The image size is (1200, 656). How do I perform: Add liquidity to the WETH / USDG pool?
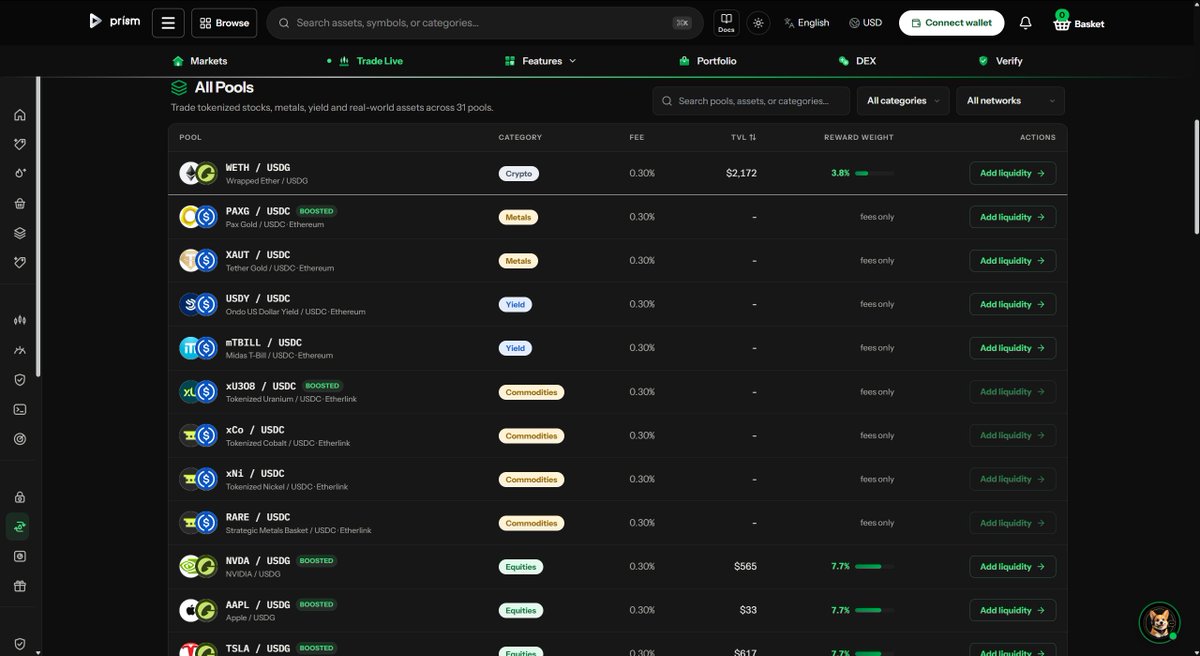click(1012, 173)
